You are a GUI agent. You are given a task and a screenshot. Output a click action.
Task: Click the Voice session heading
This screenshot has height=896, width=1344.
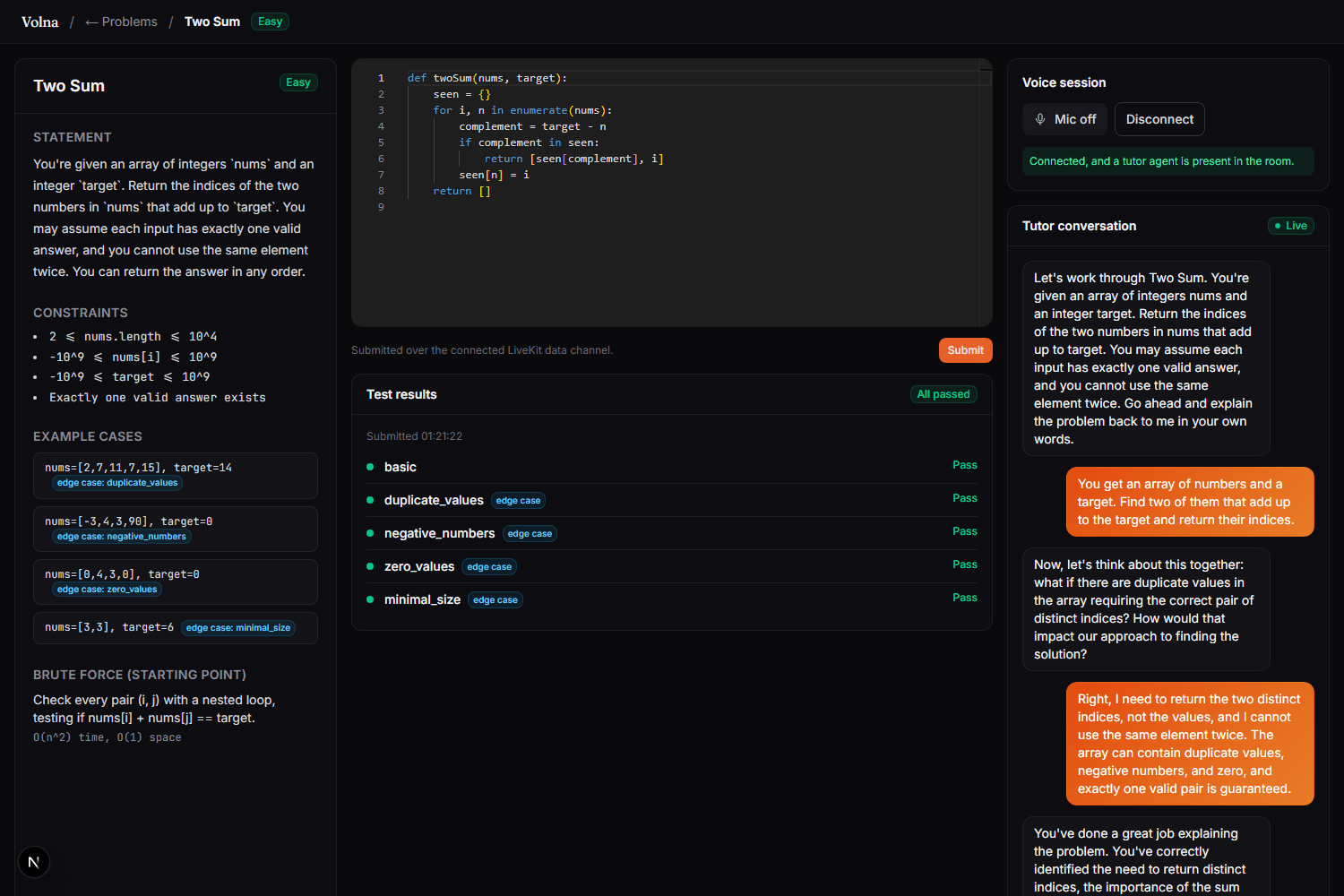click(x=1064, y=82)
